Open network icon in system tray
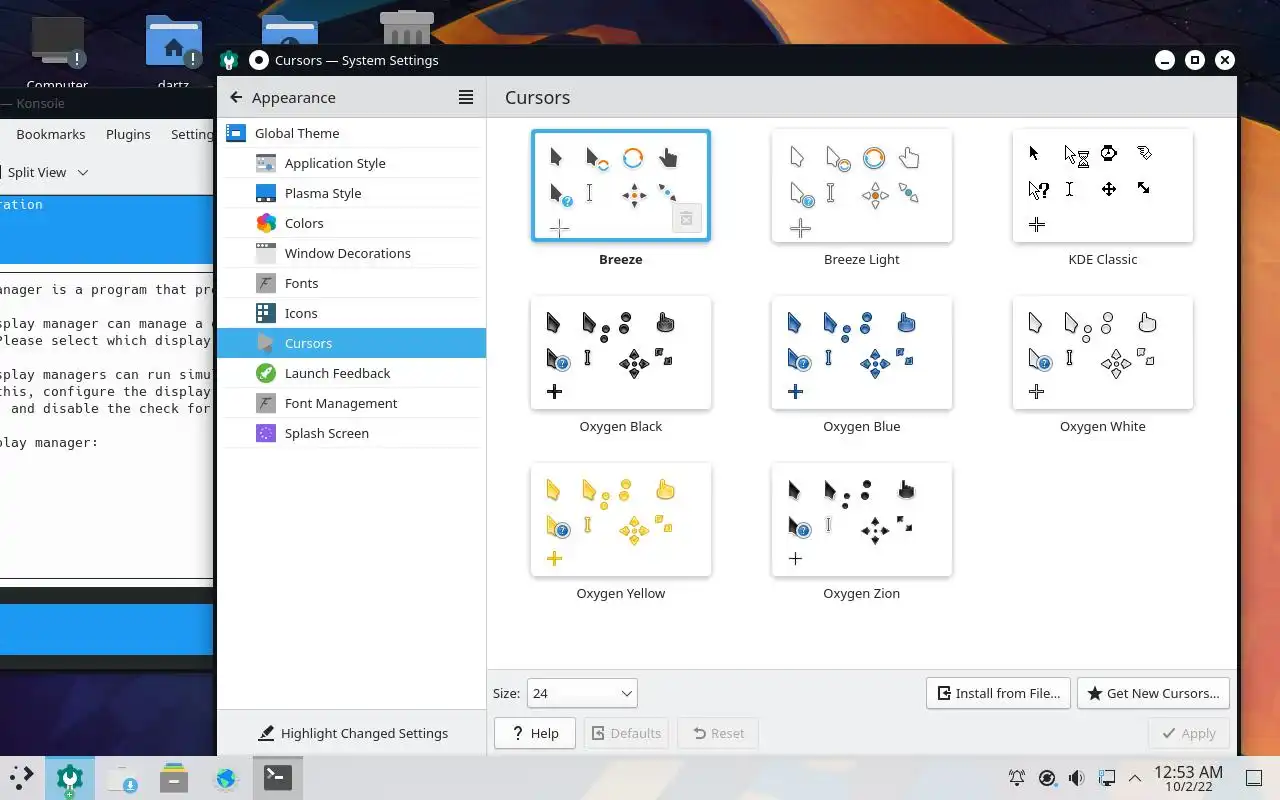The width and height of the screenshot is (1280, 800). 1106,778
